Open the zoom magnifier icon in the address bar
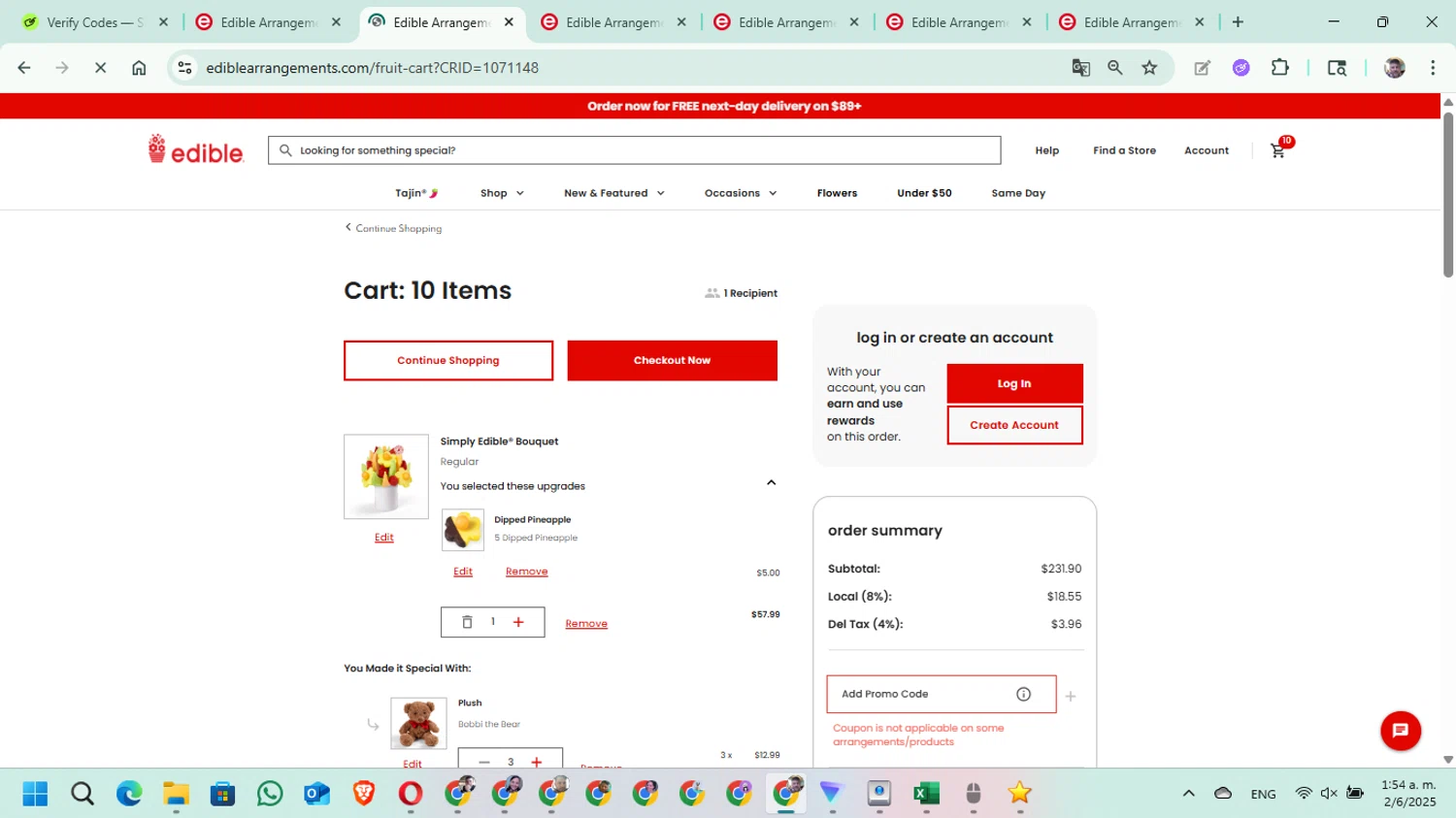Screen dimensions: 1456x818 (1115, 68)
